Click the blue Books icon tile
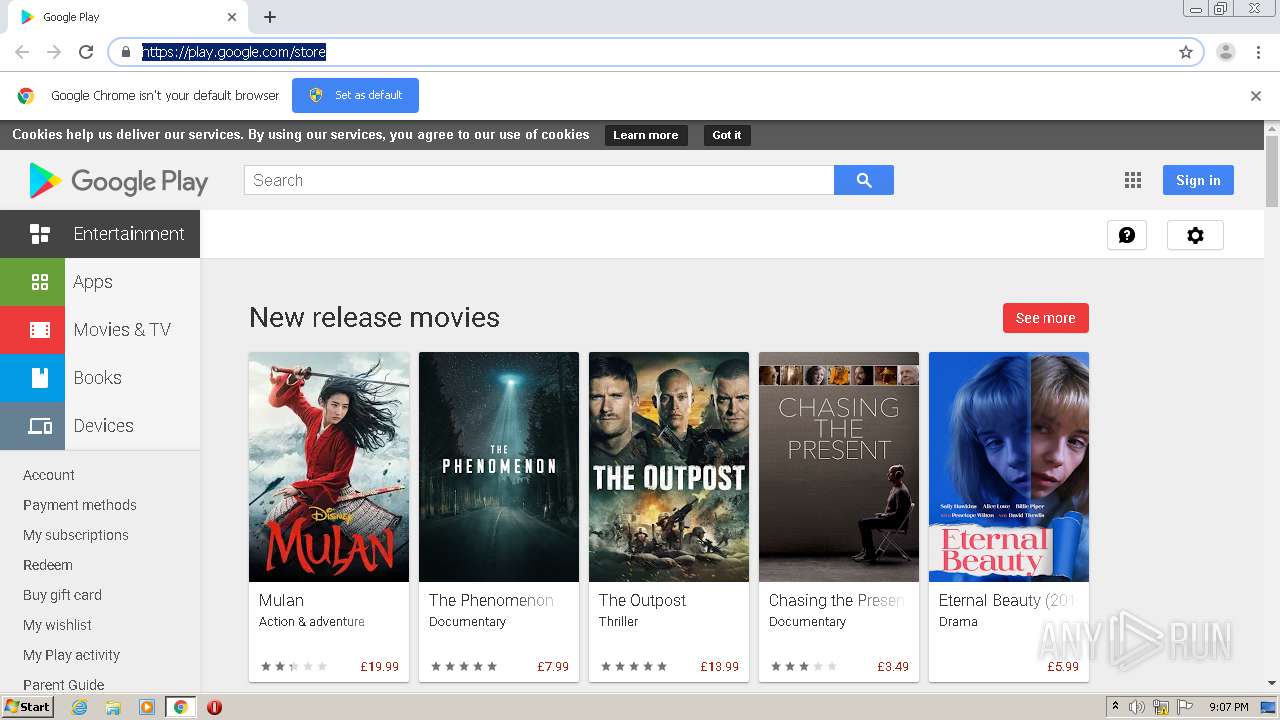Viewport: 1280px width, 720px height. (x=32, y=378)
